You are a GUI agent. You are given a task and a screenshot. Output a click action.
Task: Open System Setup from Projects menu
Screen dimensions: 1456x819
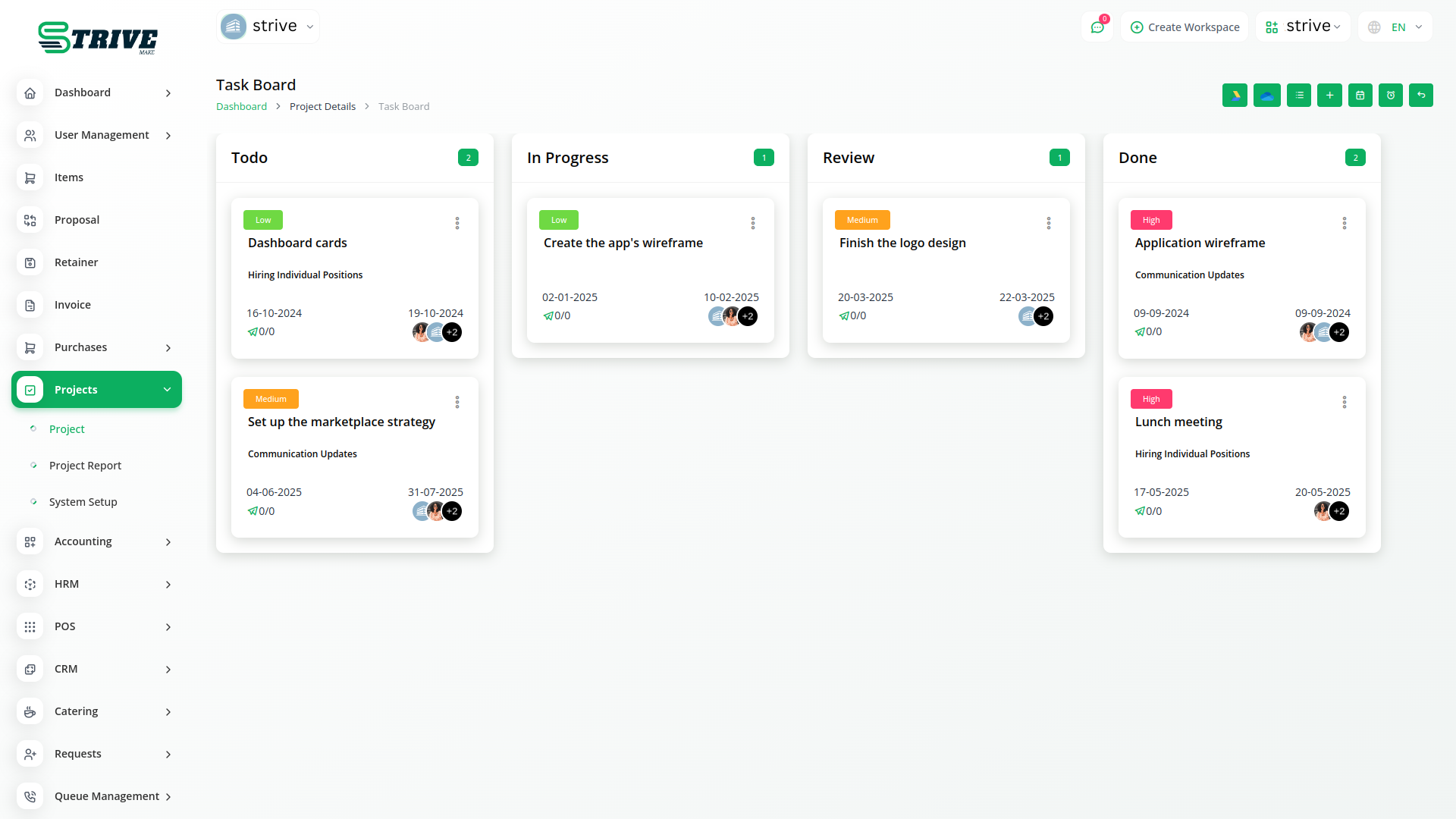[83, 501]
